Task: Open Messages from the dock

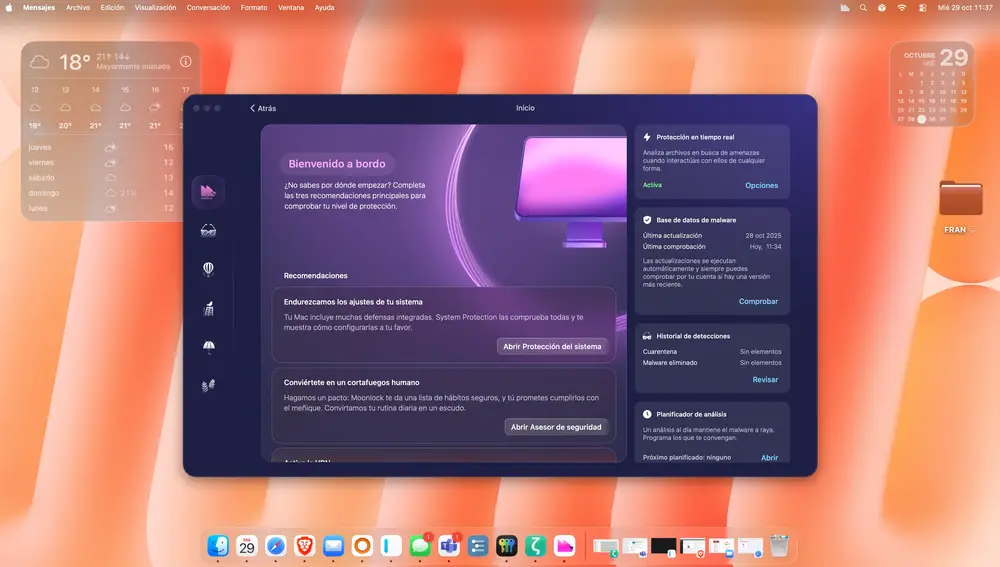Action: (420, 546)
